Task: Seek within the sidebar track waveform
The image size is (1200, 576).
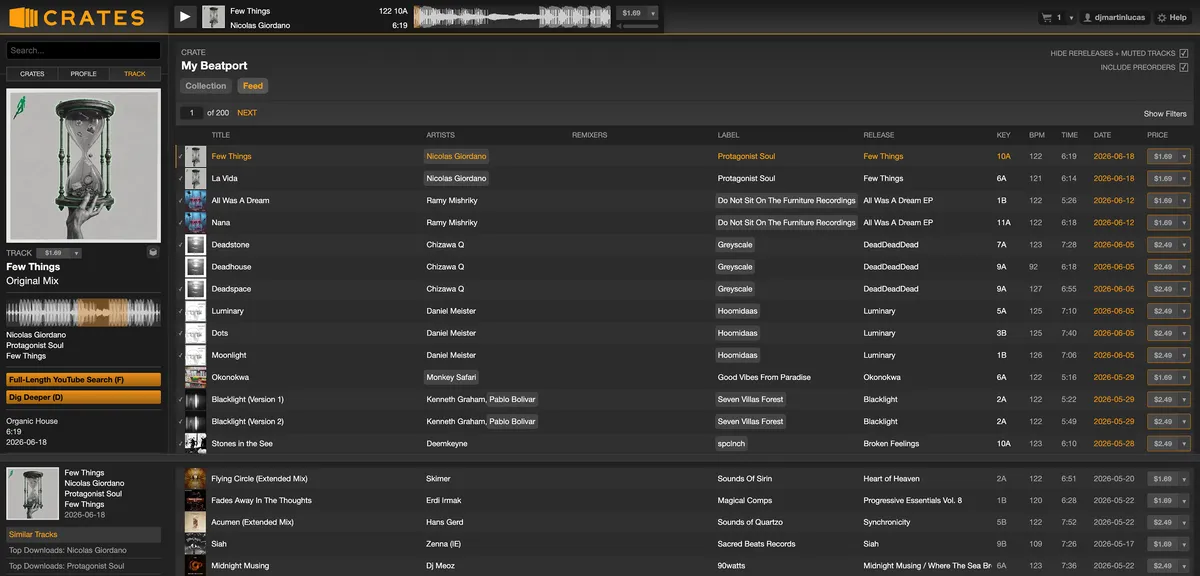Action: [x=83, y=312]
